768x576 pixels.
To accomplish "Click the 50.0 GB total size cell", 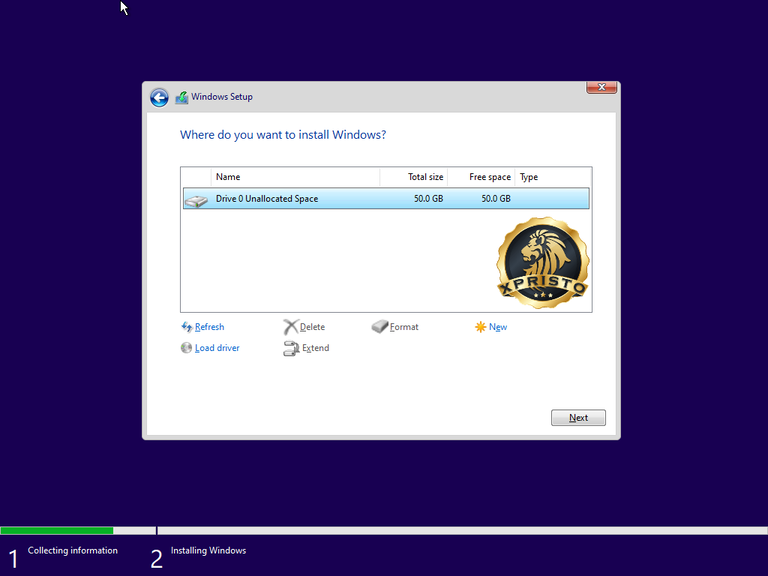I will coord(428,198).
